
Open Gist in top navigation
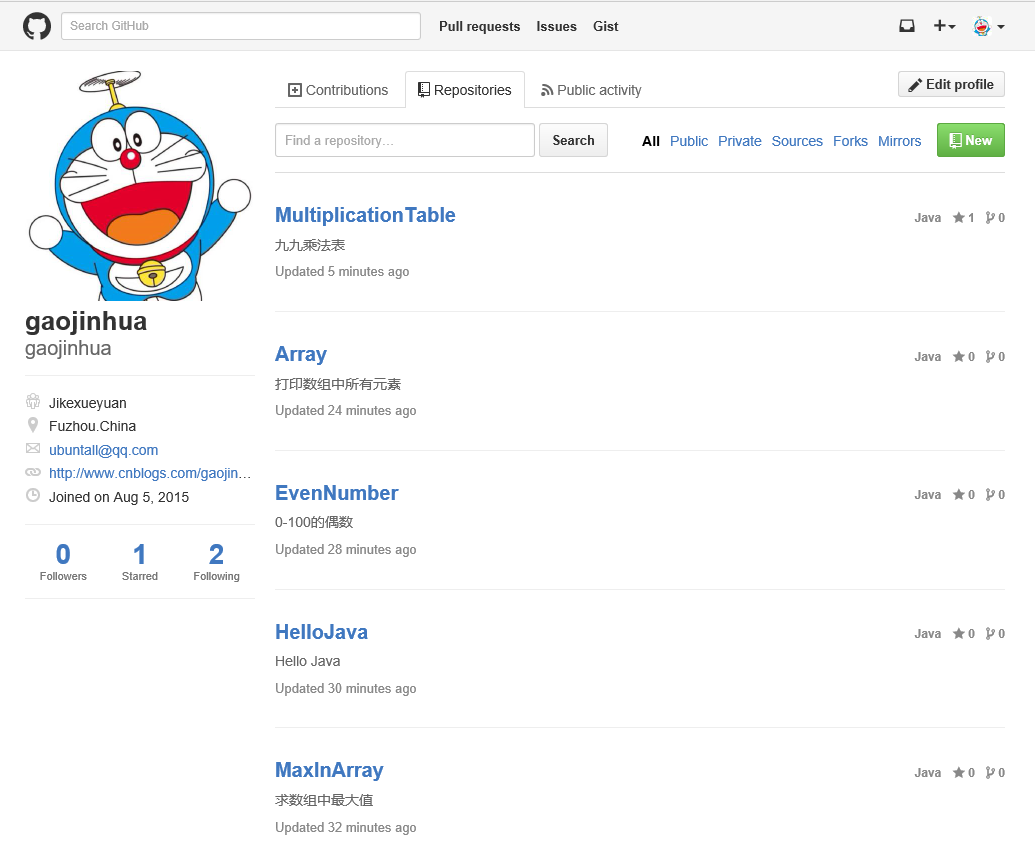point(605,26)
